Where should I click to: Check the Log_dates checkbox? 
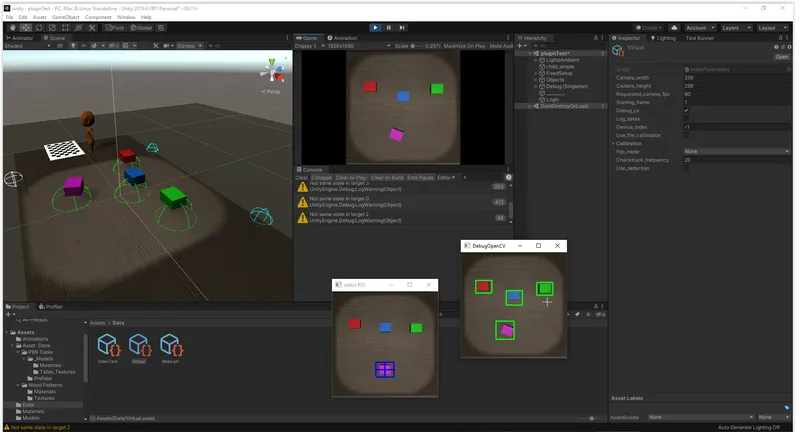tap(686, 119)
